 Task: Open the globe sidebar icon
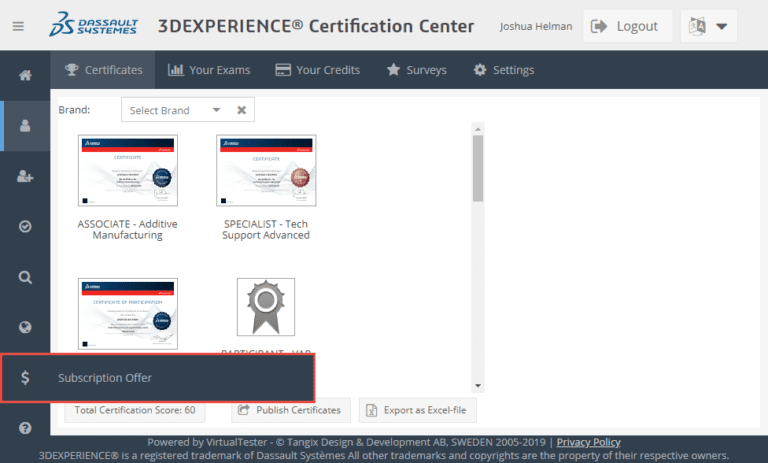tap(25, 327)
